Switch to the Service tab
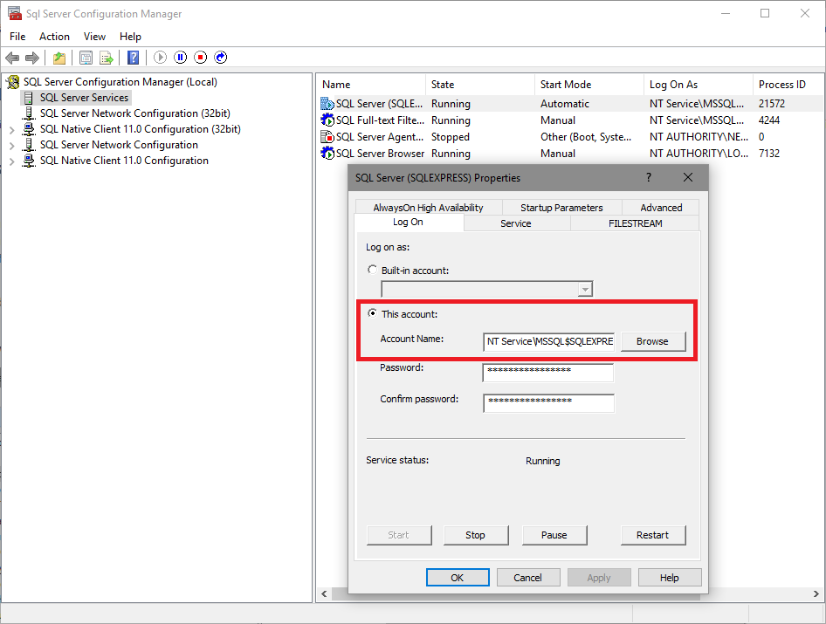 click(x=516, y=223)
